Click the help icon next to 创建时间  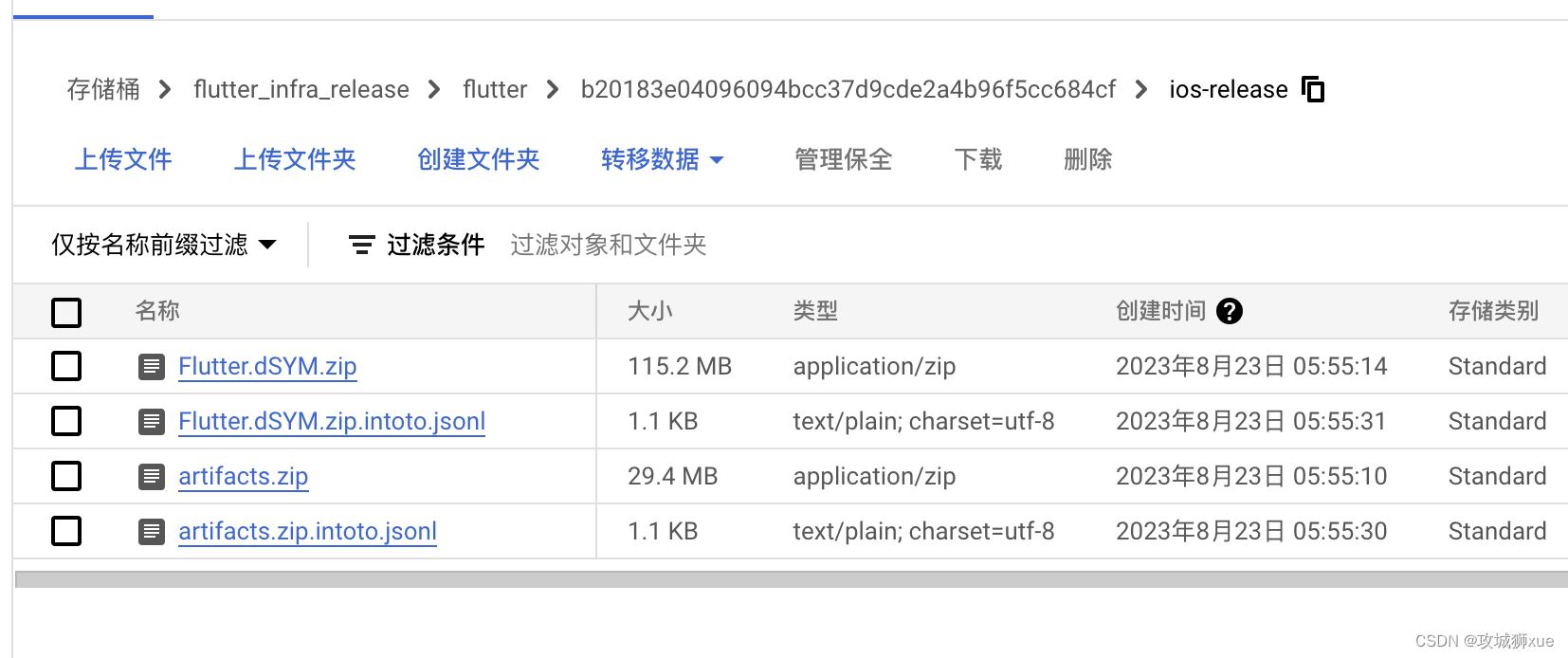click(x=1230, y=311)
